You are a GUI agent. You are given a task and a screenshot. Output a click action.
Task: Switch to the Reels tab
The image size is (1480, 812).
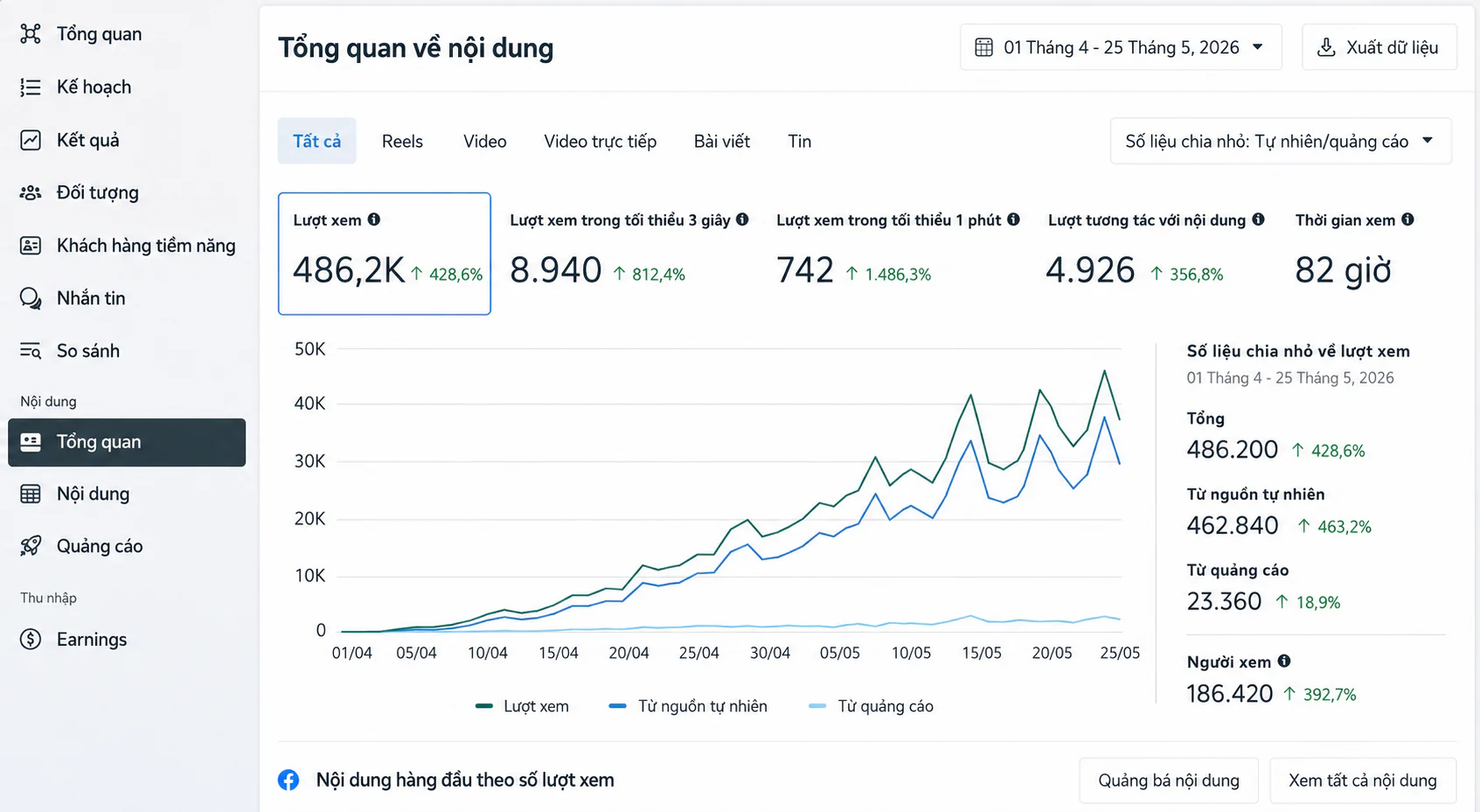[x=402, y=142]
